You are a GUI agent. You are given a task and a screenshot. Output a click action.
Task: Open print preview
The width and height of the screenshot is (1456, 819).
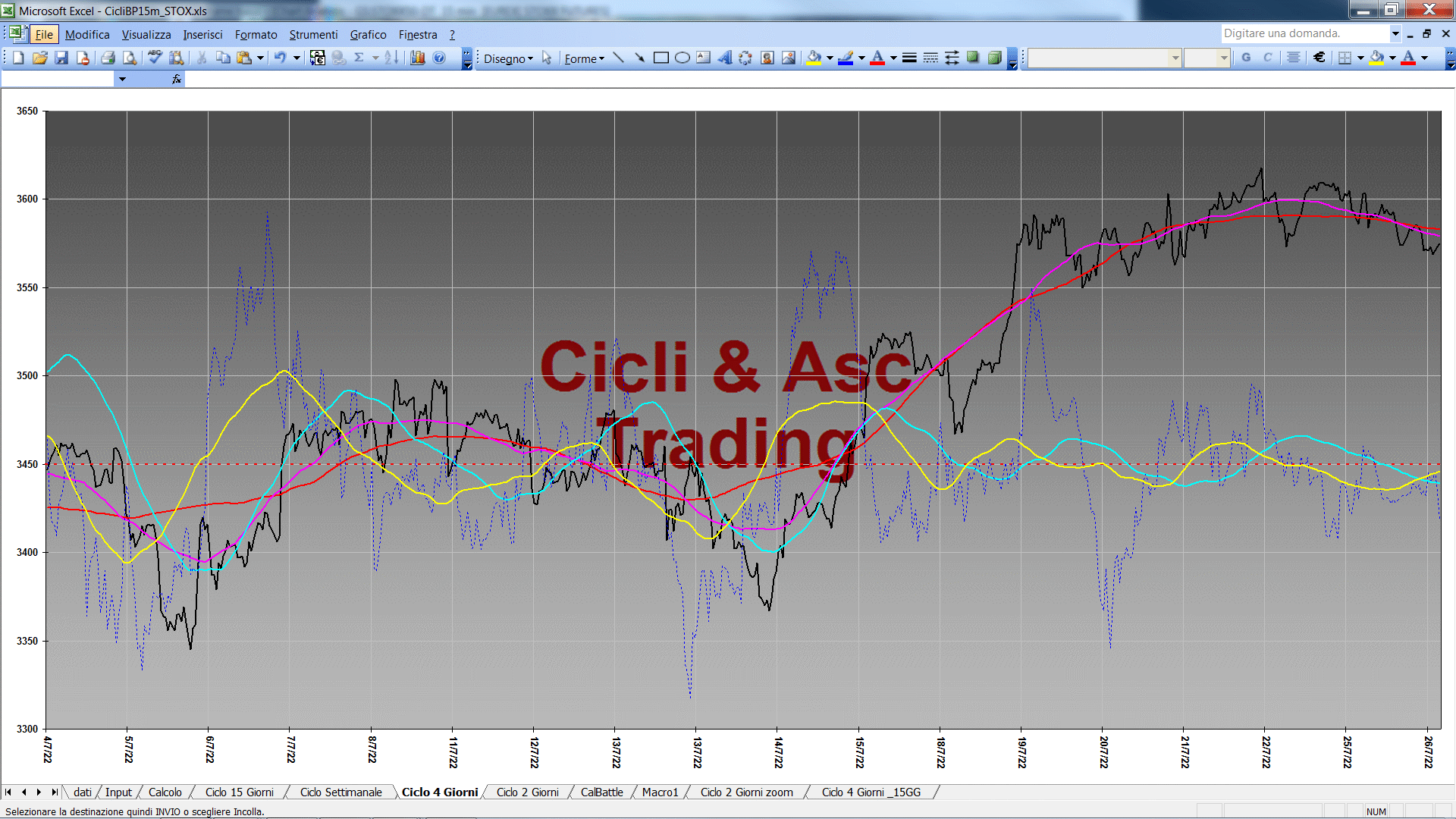point(130,58)
